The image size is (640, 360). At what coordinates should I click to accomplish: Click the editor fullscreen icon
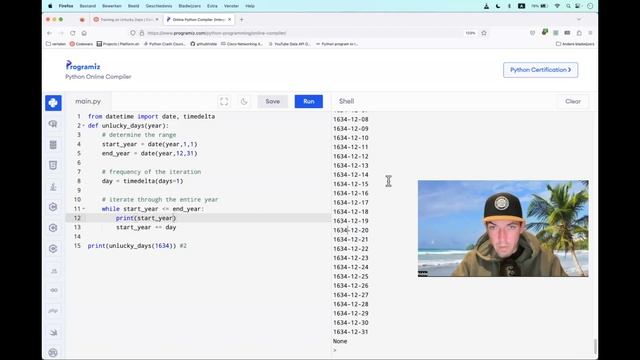pos(224,102)
